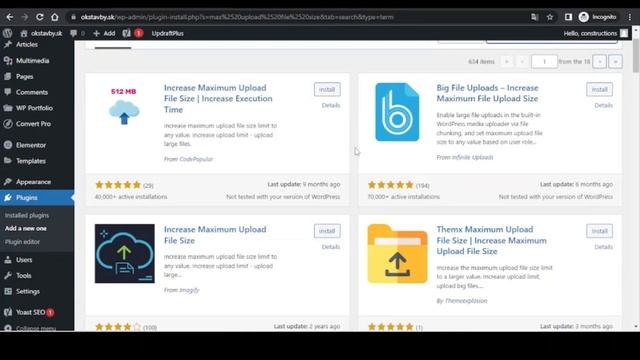This screenshot has height=360, width=640.
Task: Install Increase Maximum Upload File Size Execution Time plugin
Action: (327, 89)
